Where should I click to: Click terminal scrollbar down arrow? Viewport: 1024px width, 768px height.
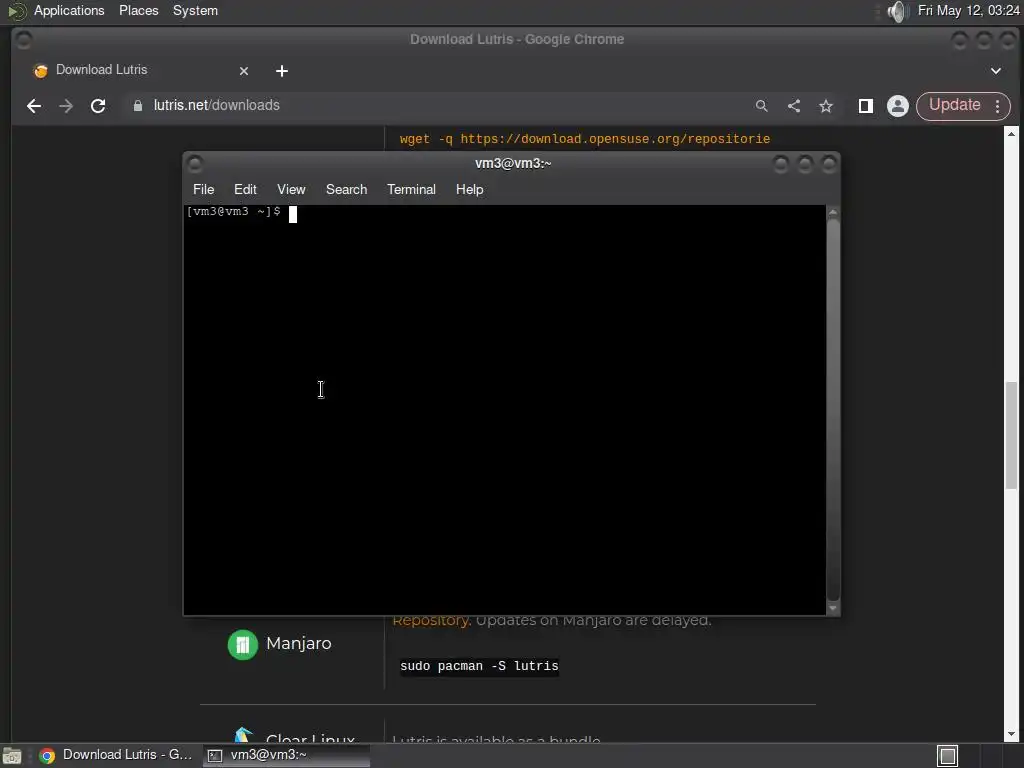click(833, 609)
